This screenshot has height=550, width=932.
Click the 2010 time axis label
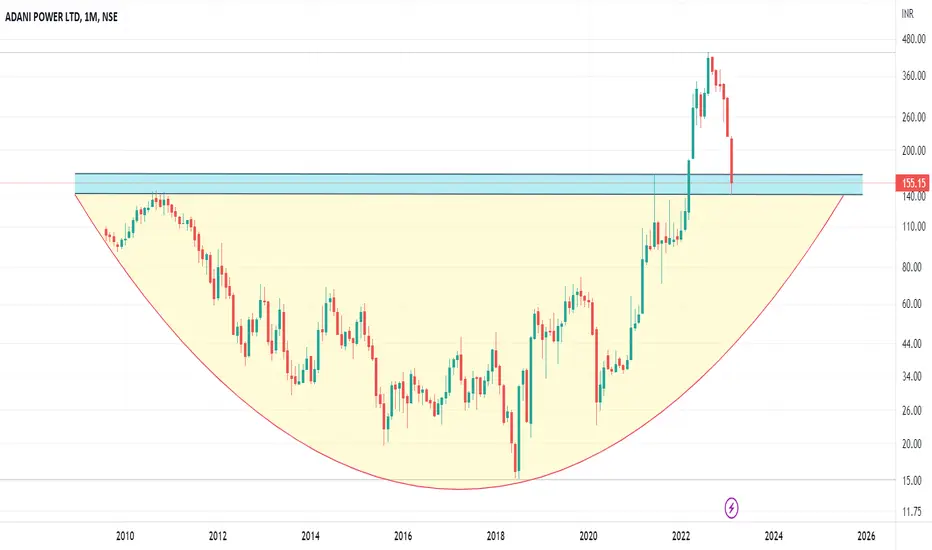[x=125, y=536]
